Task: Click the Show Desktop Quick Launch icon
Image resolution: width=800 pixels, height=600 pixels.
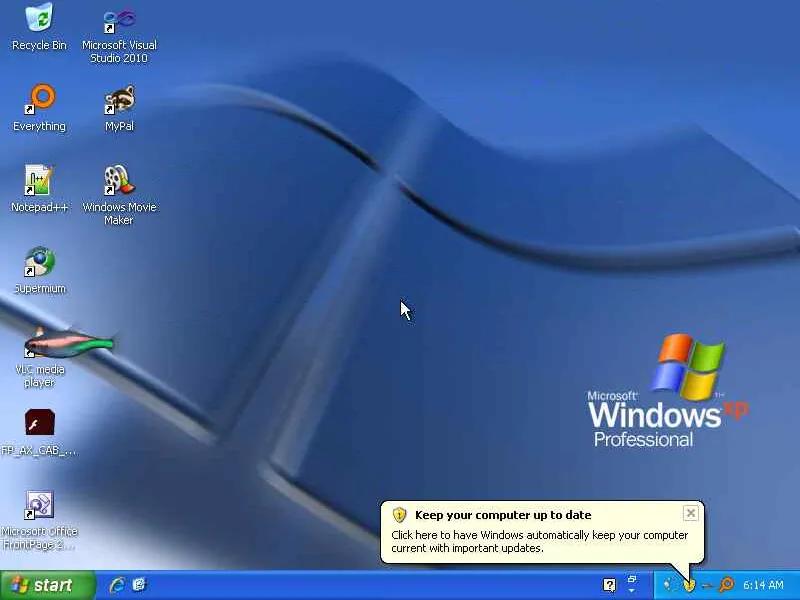Action: tap(139, 585)
